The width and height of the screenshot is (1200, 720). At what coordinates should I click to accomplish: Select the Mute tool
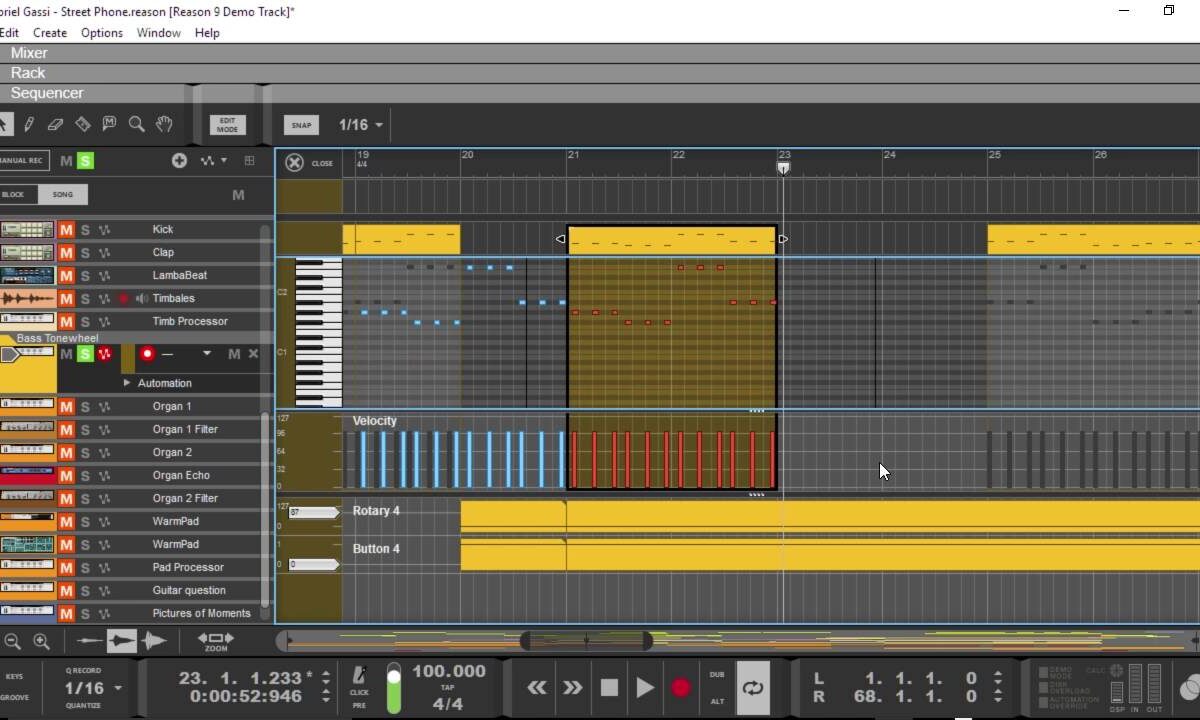tap(110, 124)
